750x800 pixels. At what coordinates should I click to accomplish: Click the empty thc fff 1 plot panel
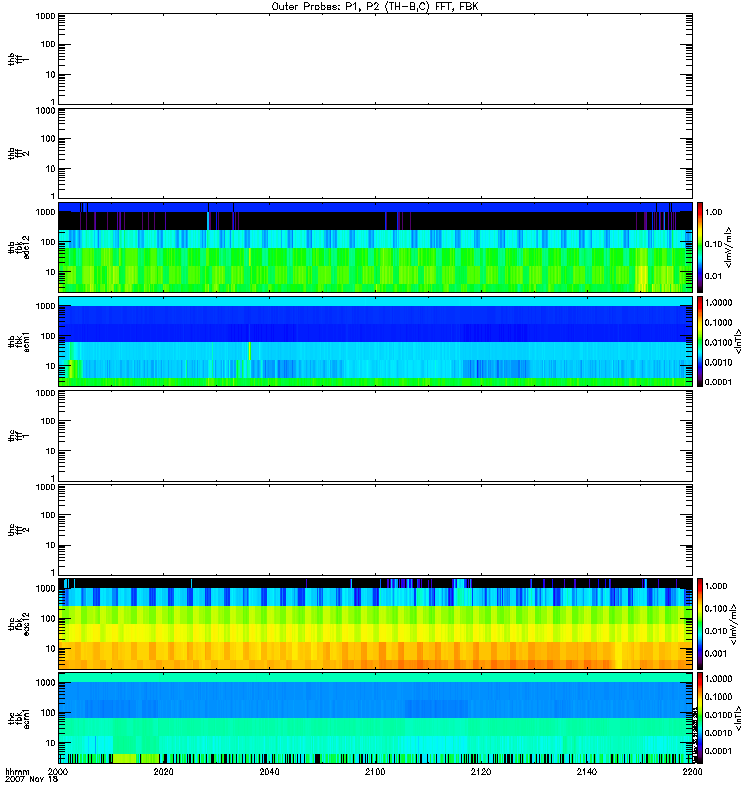click(x=375, y=436)
